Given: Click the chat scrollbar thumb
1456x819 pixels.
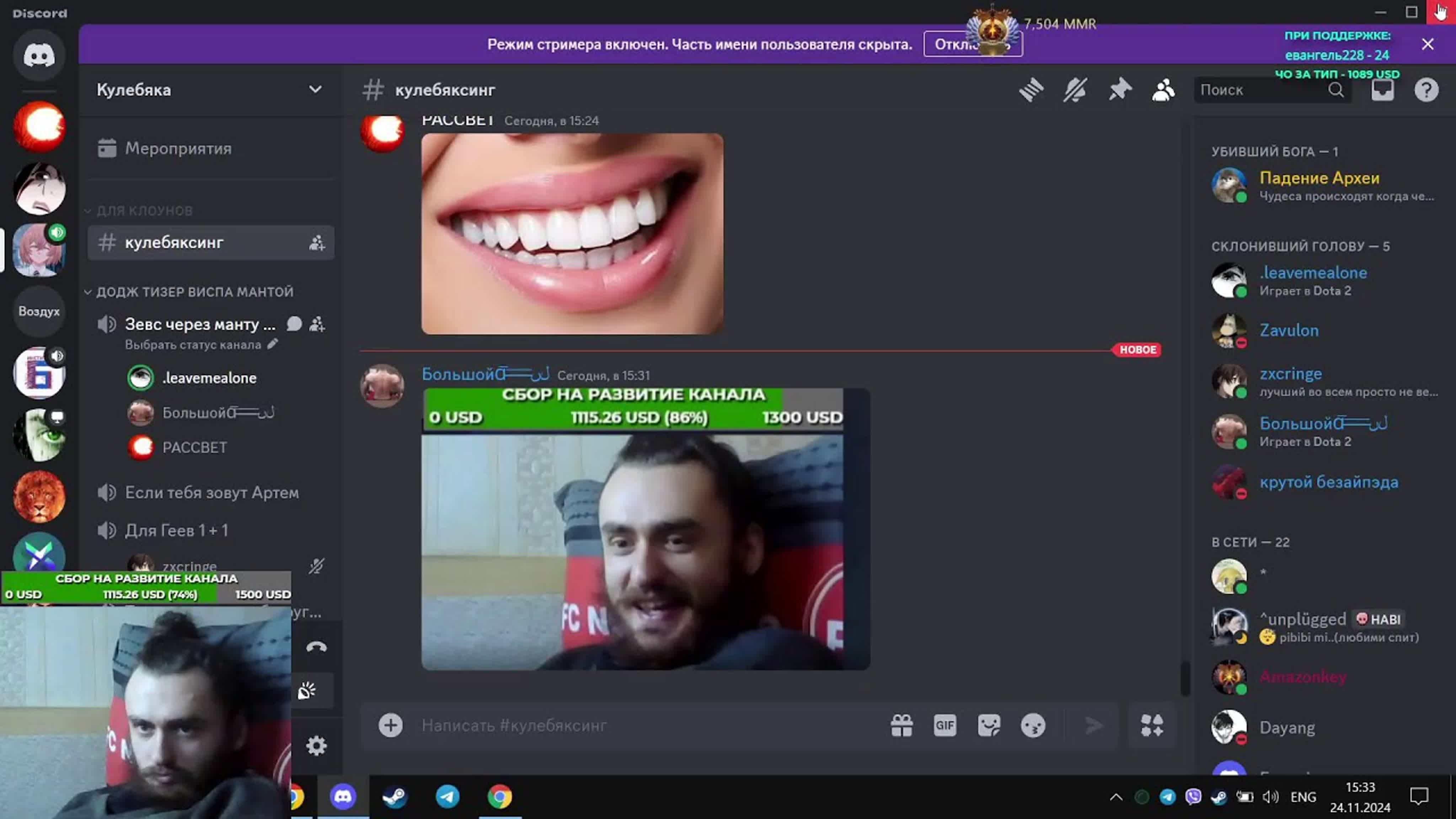Looking at the screenshot, I should click(x=1185, y=678).
